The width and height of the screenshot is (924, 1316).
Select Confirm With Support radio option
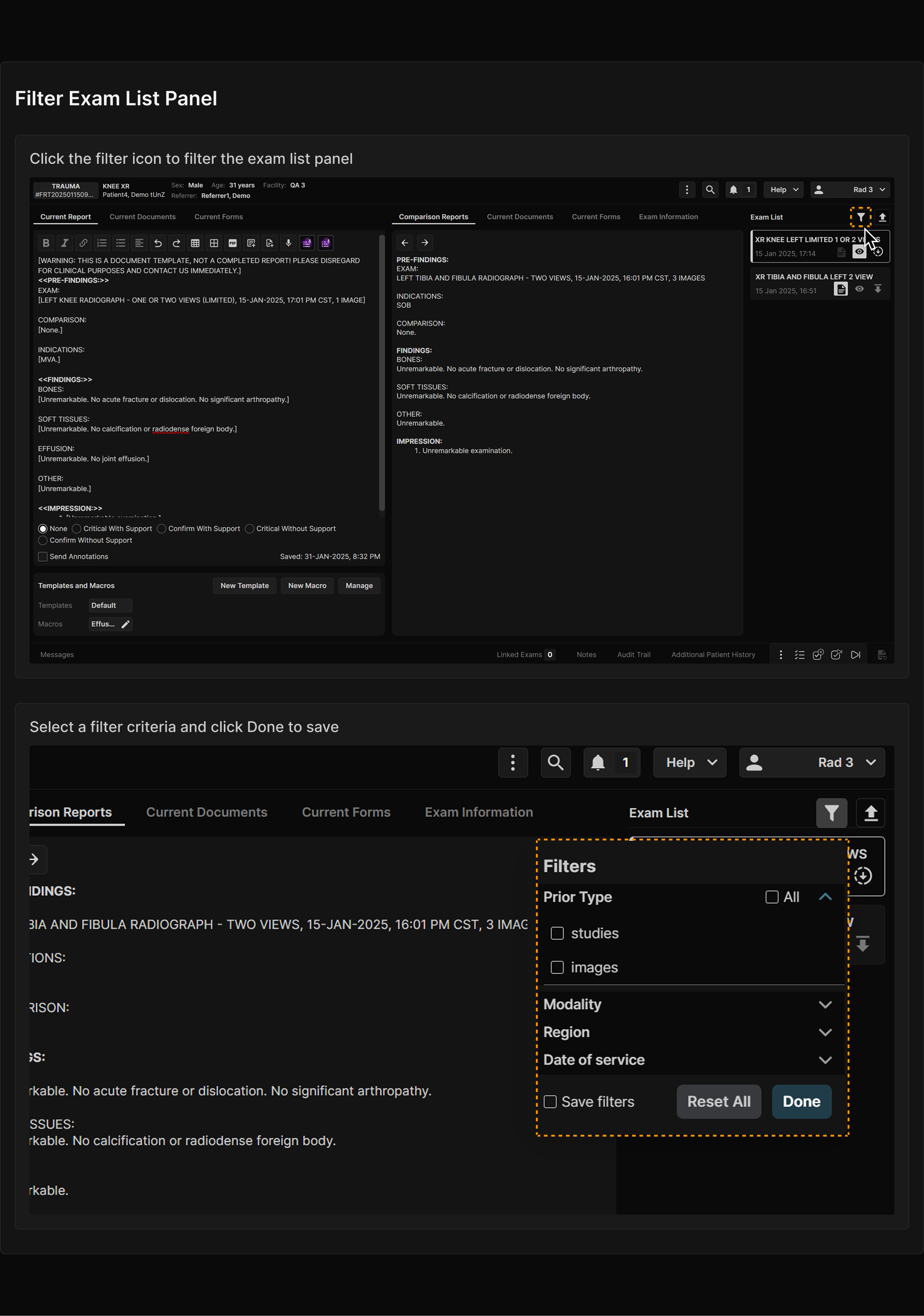162,529
